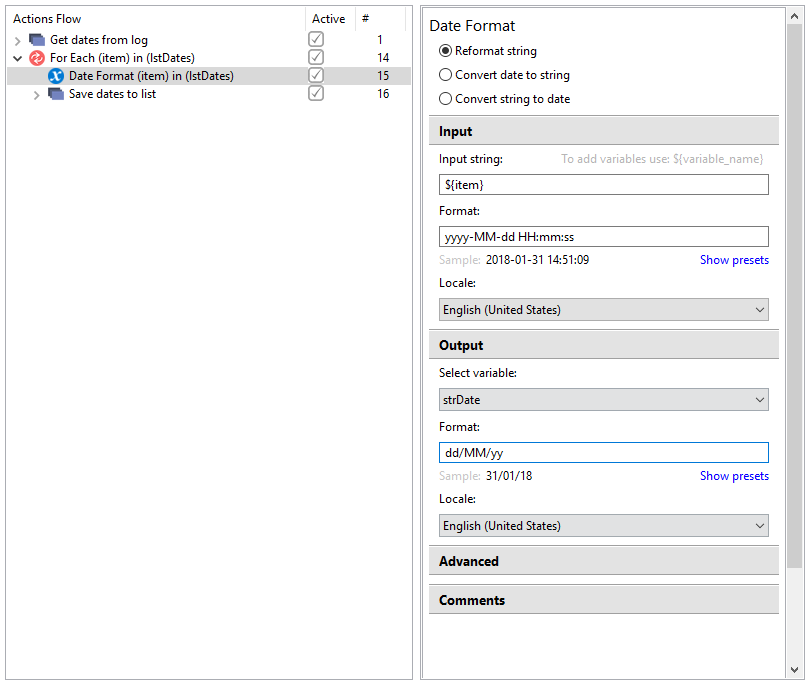Click the vertical scrollbar thumb in properties panel
Viewport: 810px width, 685px height.
tap(795, 297)
